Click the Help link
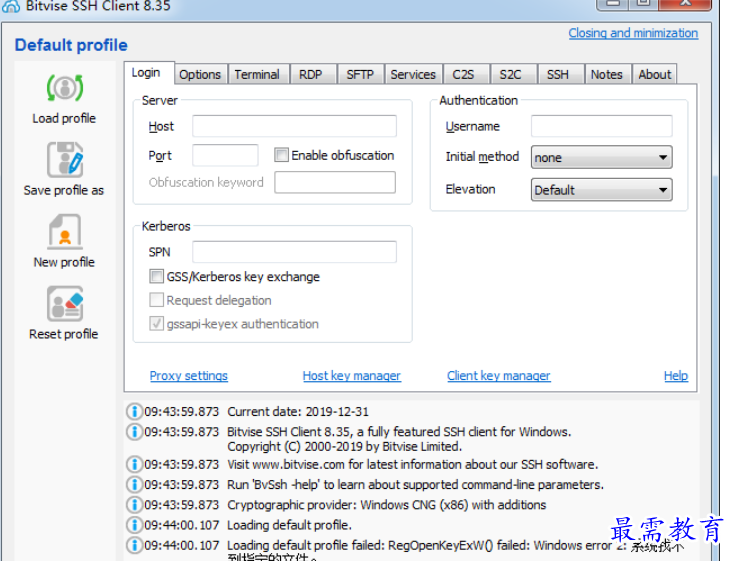Image resolution: width=732 pixels, height=561 pixels. pos(676,376)
